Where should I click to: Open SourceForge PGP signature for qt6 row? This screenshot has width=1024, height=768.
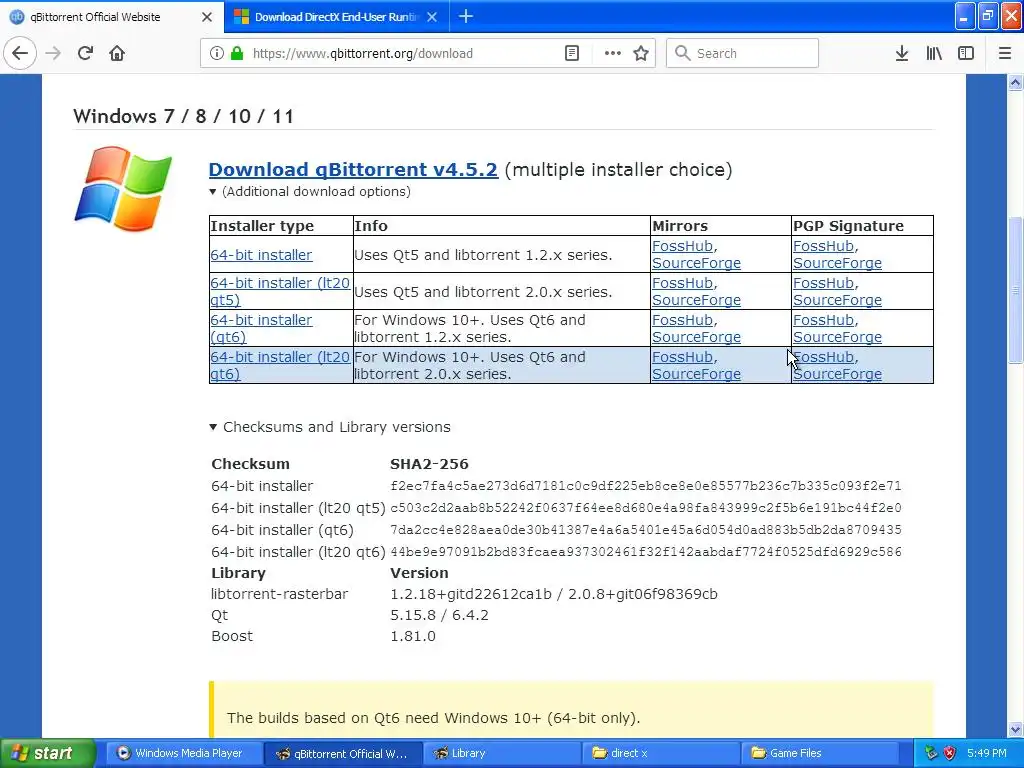(837, 338)
